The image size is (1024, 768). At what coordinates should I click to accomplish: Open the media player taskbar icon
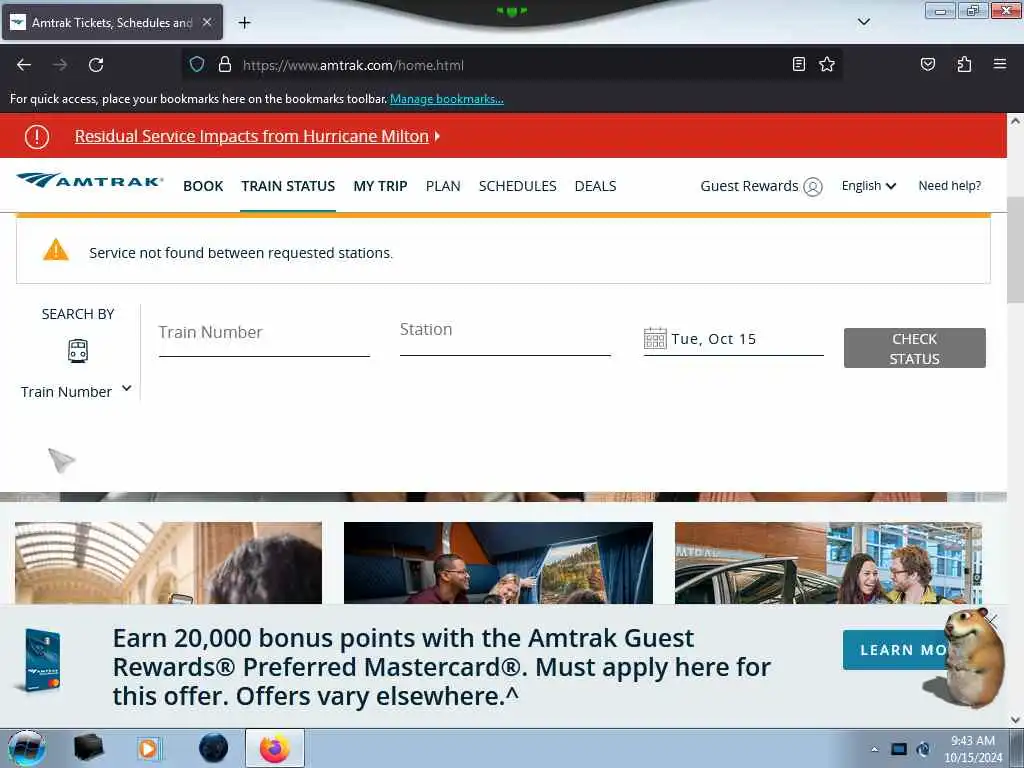[148, 748]
